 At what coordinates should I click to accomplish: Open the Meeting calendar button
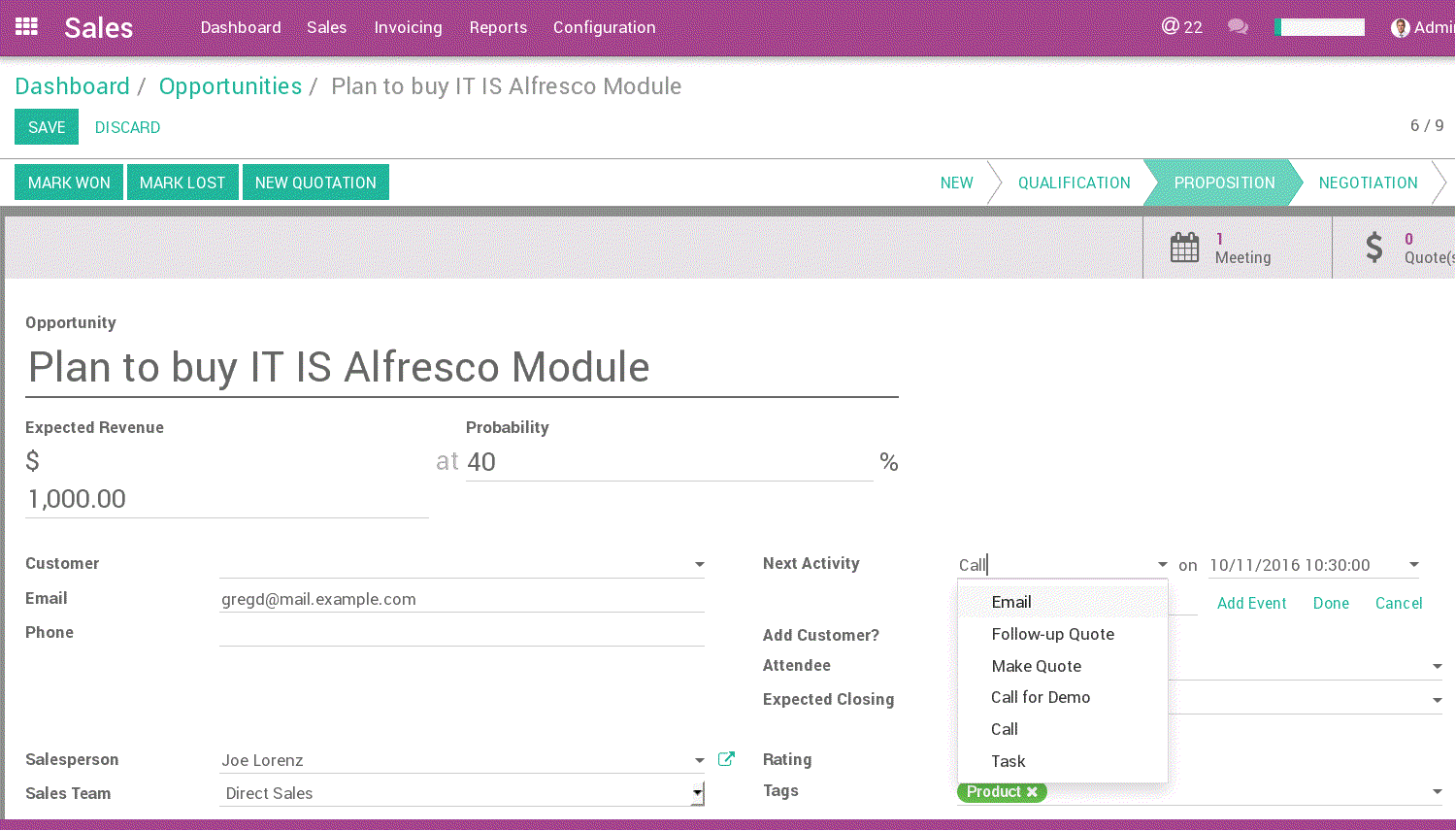(x=1237, y=248)
